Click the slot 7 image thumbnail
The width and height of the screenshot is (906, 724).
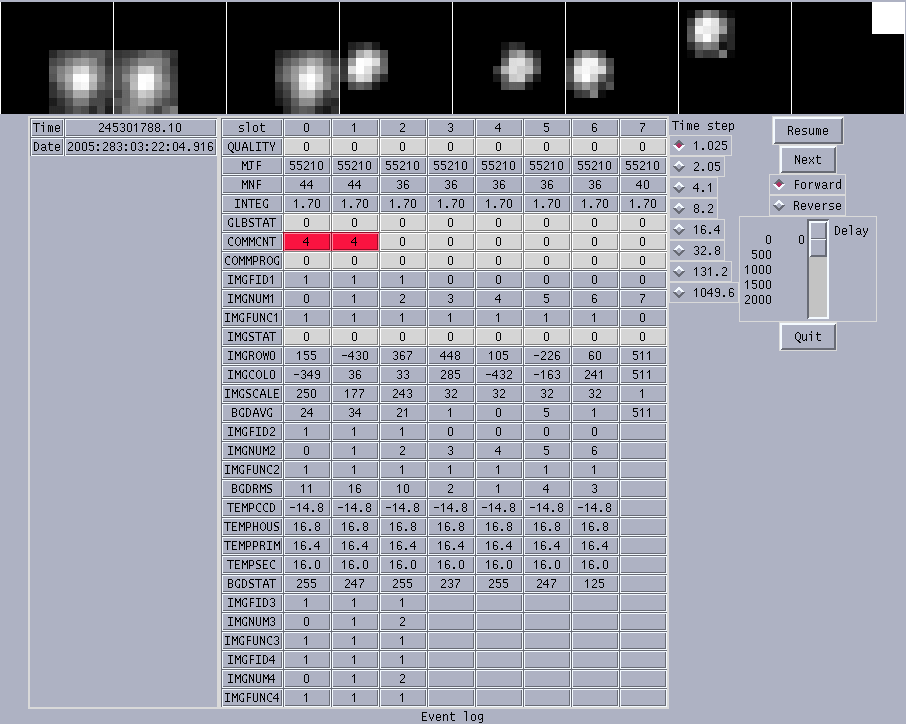848,58
